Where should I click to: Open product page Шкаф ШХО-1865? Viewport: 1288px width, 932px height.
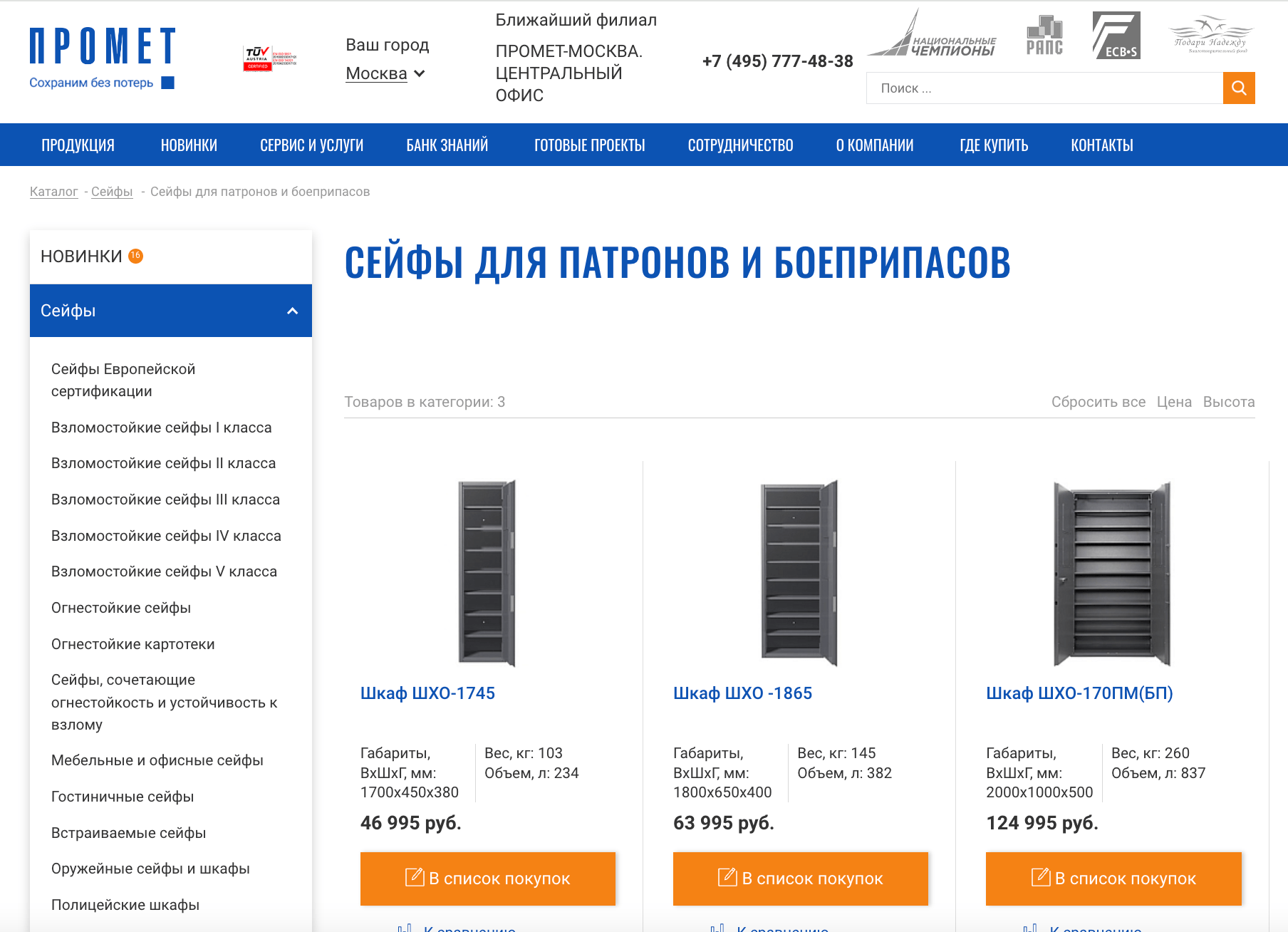click(743, 692)
